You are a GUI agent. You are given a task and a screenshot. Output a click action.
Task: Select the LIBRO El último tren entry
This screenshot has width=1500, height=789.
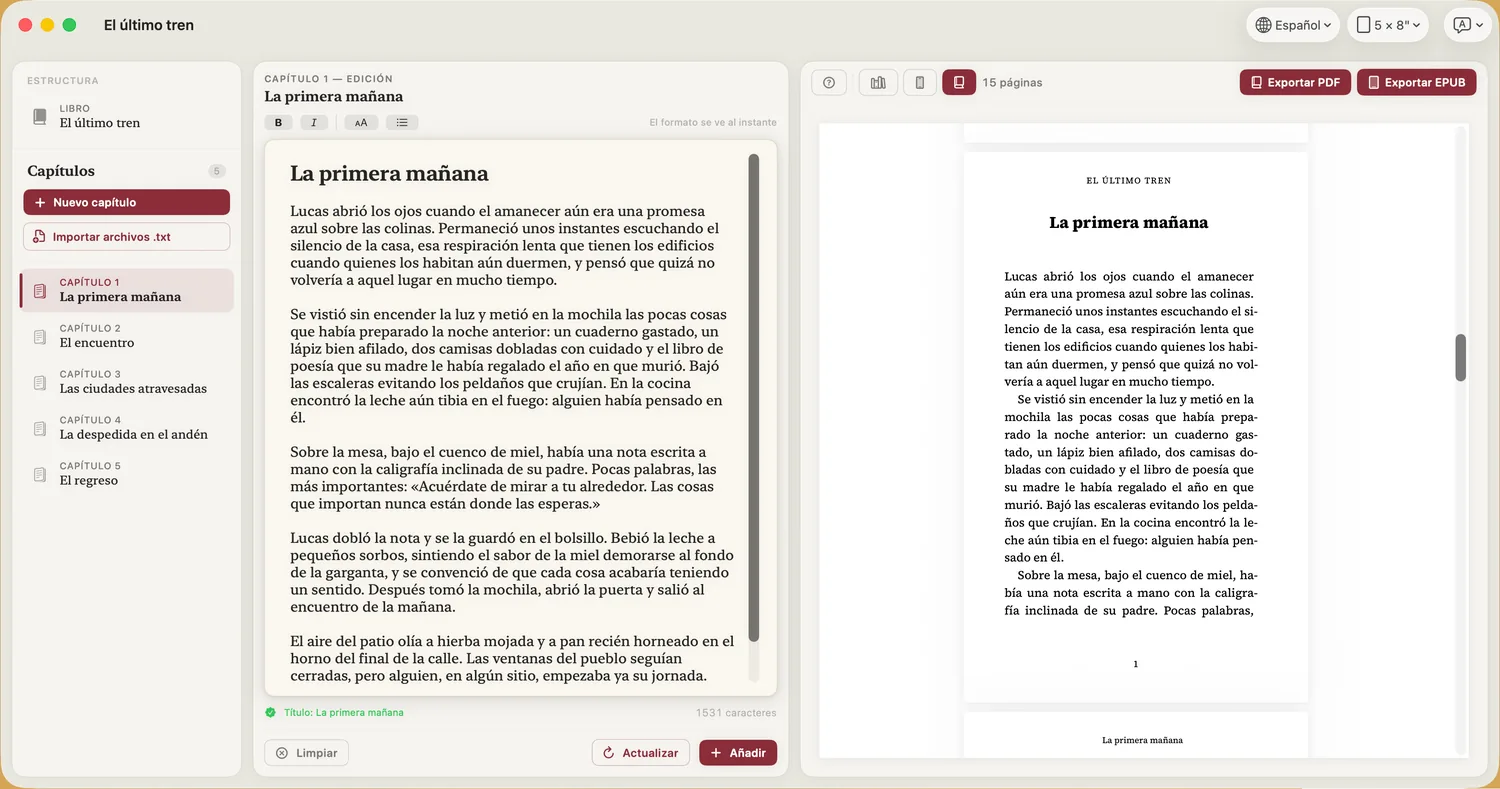[127, 116]
